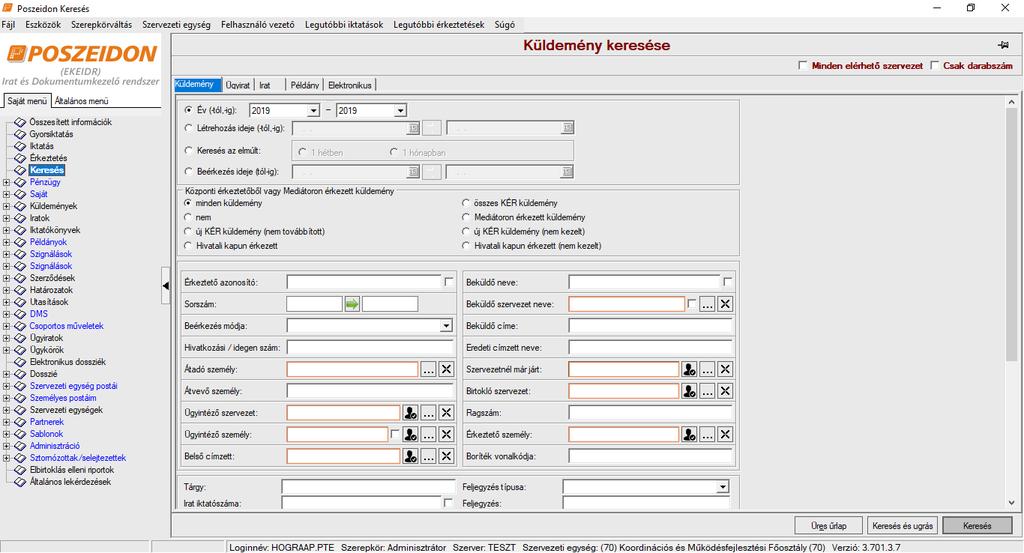Open Feljegyzés típusa dropdown
Viewport: 1024px width, 553px height.
tap(722, 486)
